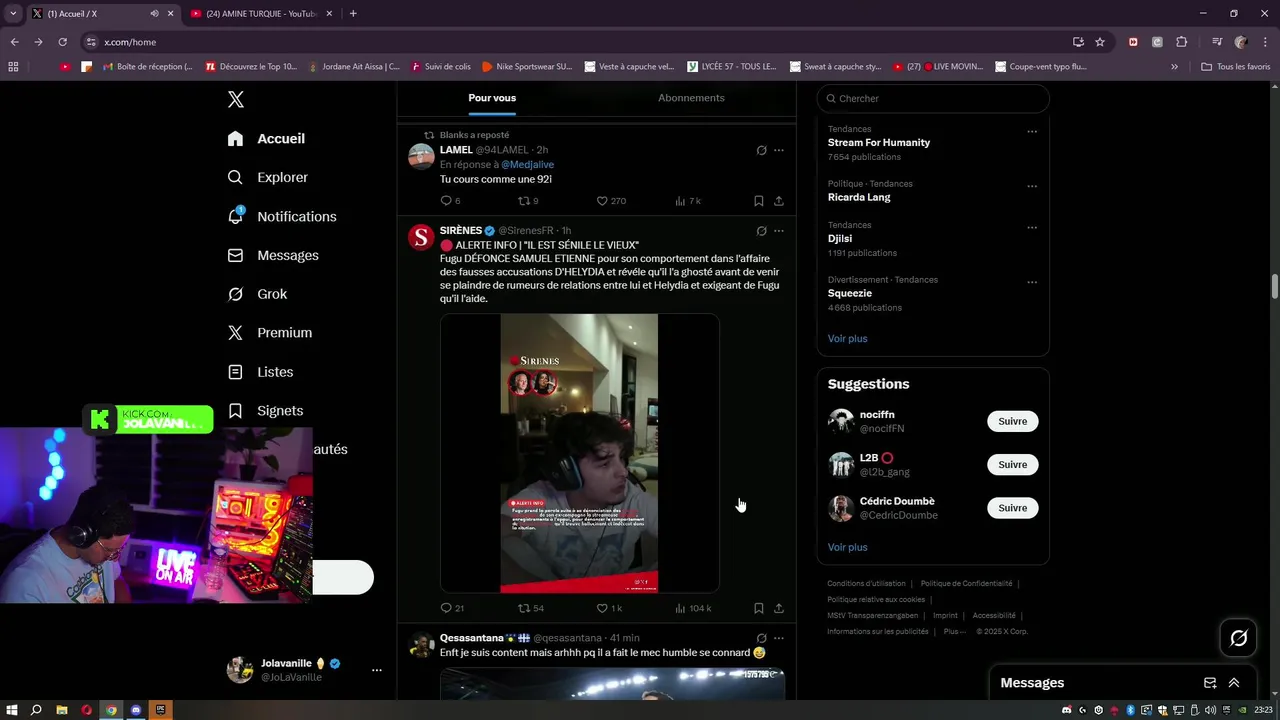Switch to Abonnements tab
1280x720 pixels.
(691, 98)
